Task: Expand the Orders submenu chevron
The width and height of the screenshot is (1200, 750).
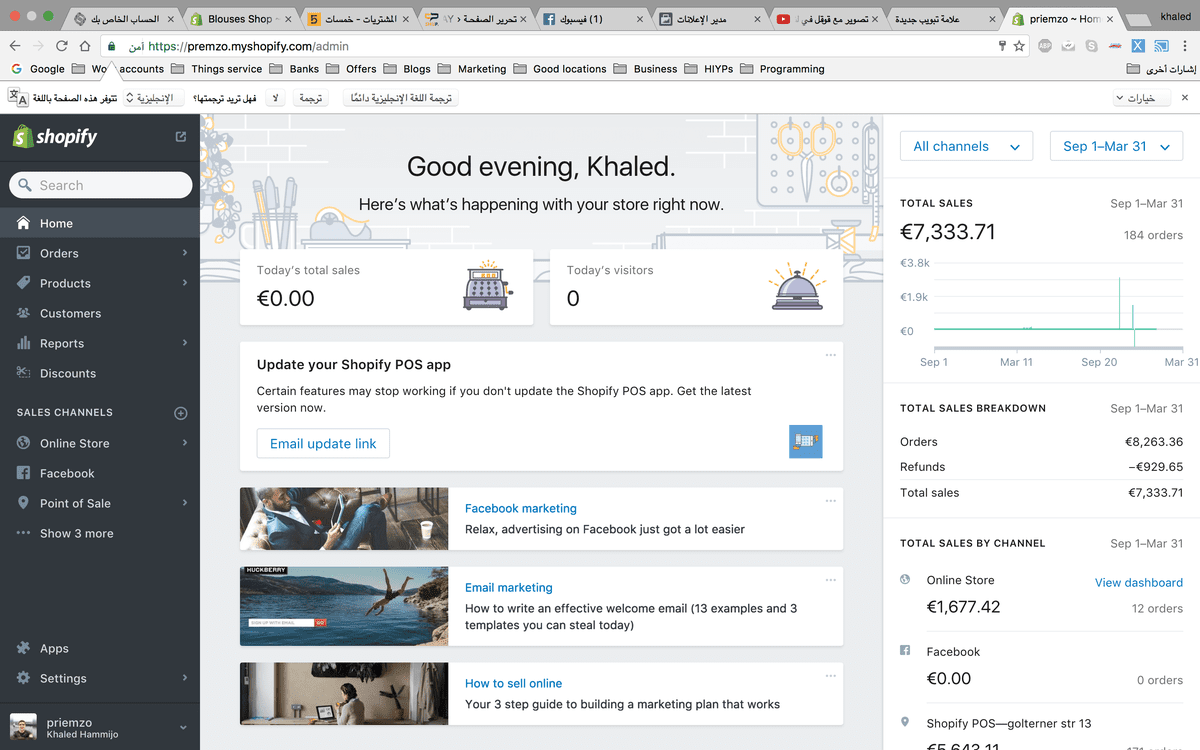Action: pyautogui.click(x=185, y=253)
